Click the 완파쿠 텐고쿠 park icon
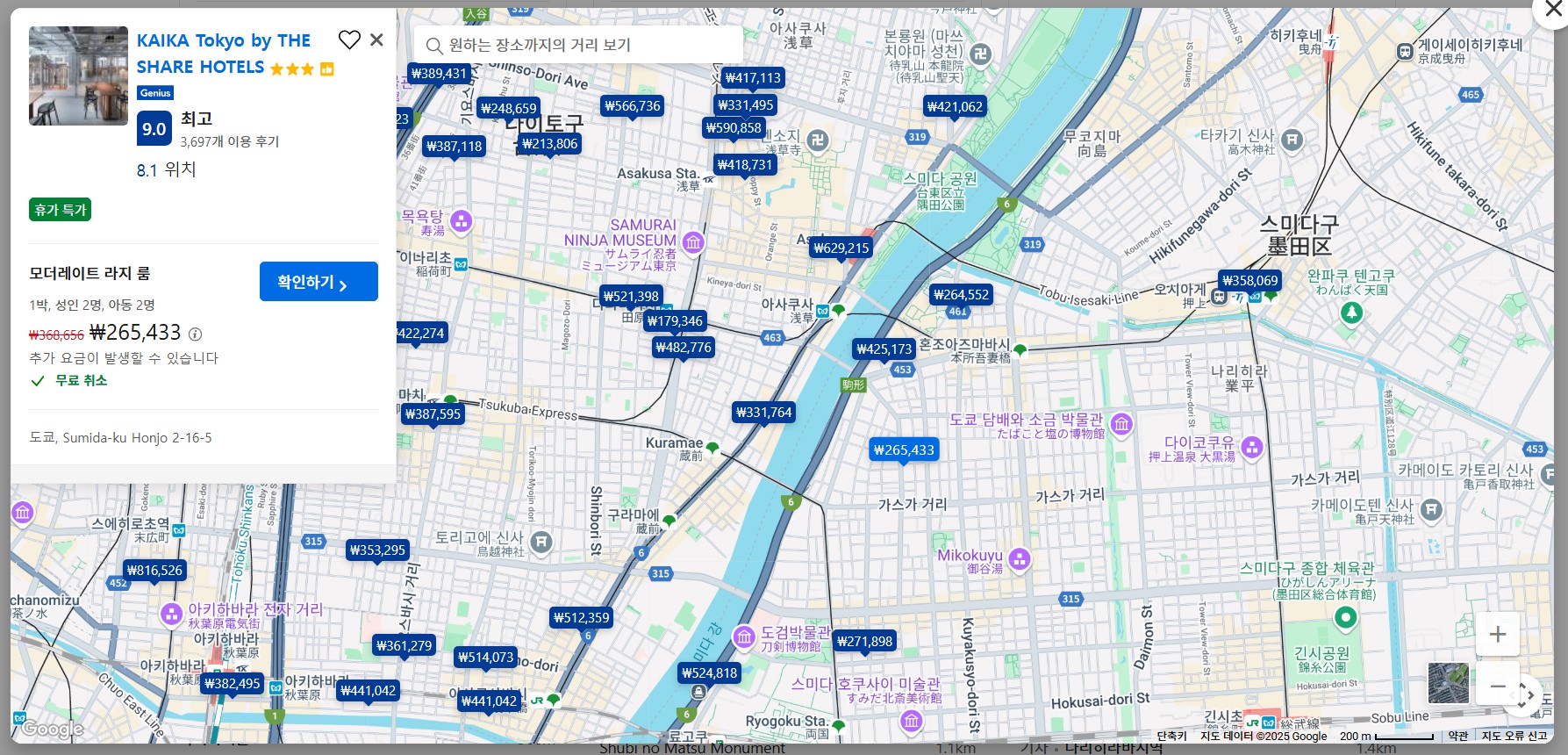Image resolution: width=1568 pixels, height=755 pixels. click(1352, 312)
